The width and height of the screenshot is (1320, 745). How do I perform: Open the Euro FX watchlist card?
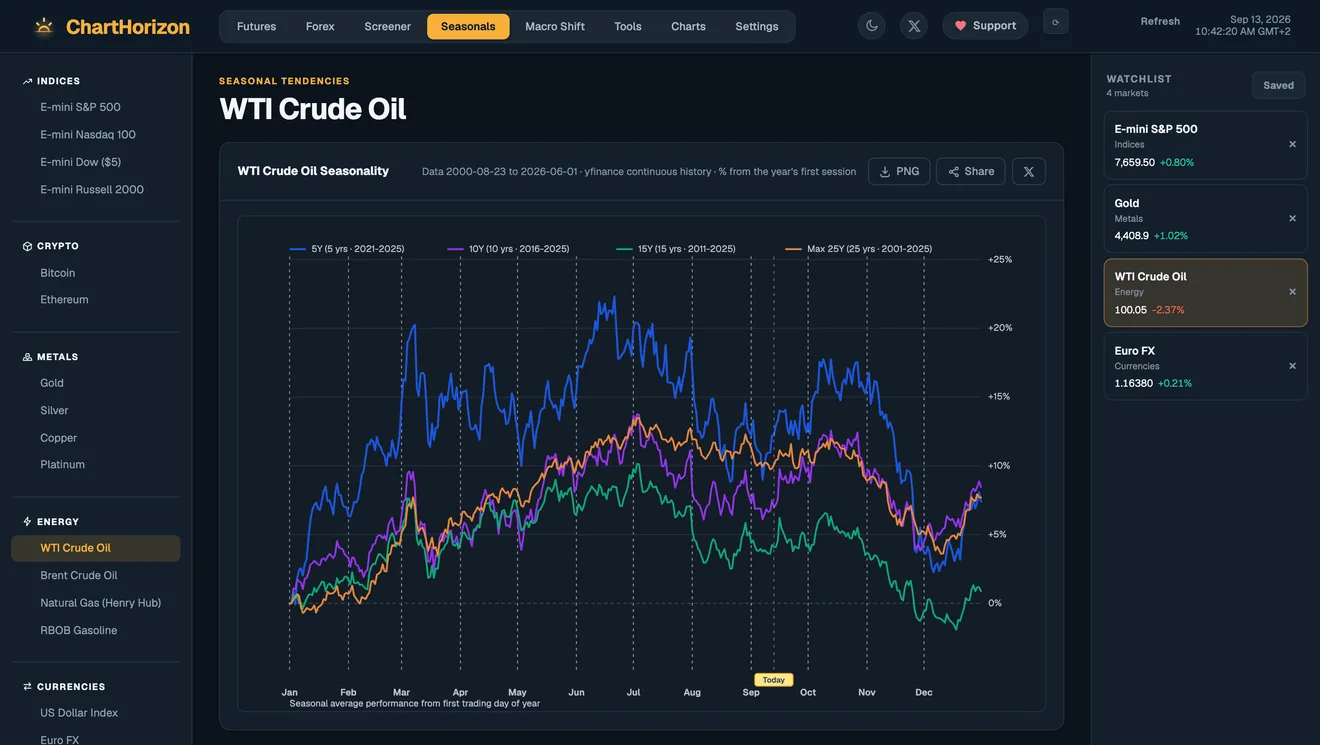(x=1205, y=367)
